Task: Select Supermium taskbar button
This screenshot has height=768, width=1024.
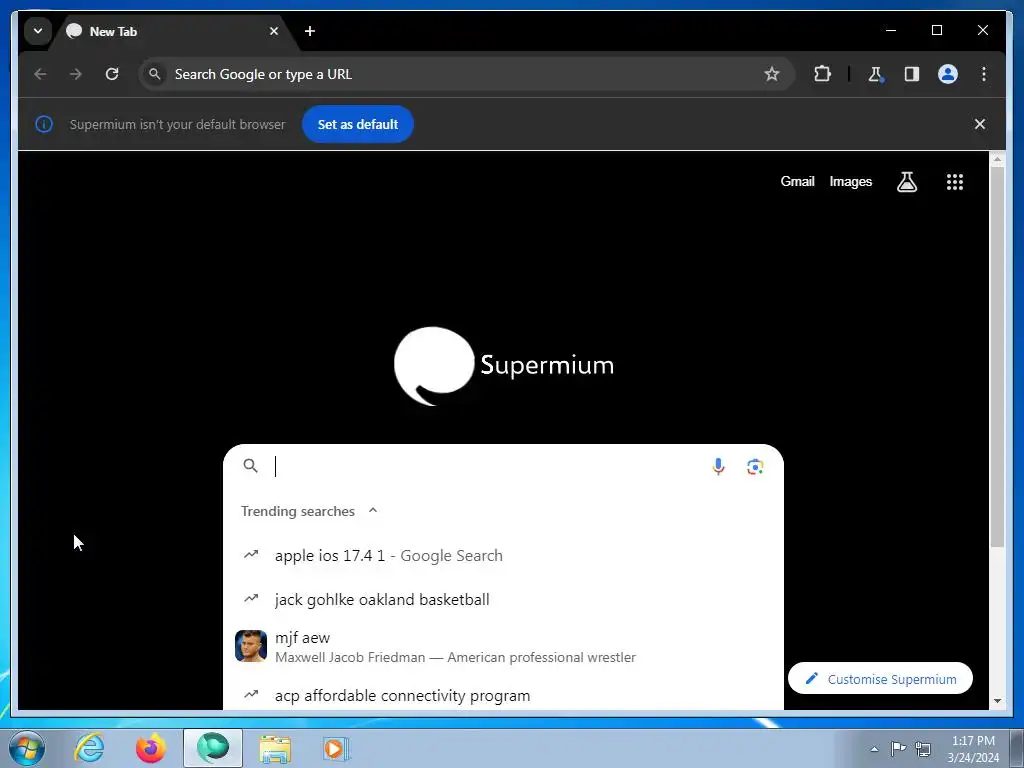Action: click(x=213, y=748)
